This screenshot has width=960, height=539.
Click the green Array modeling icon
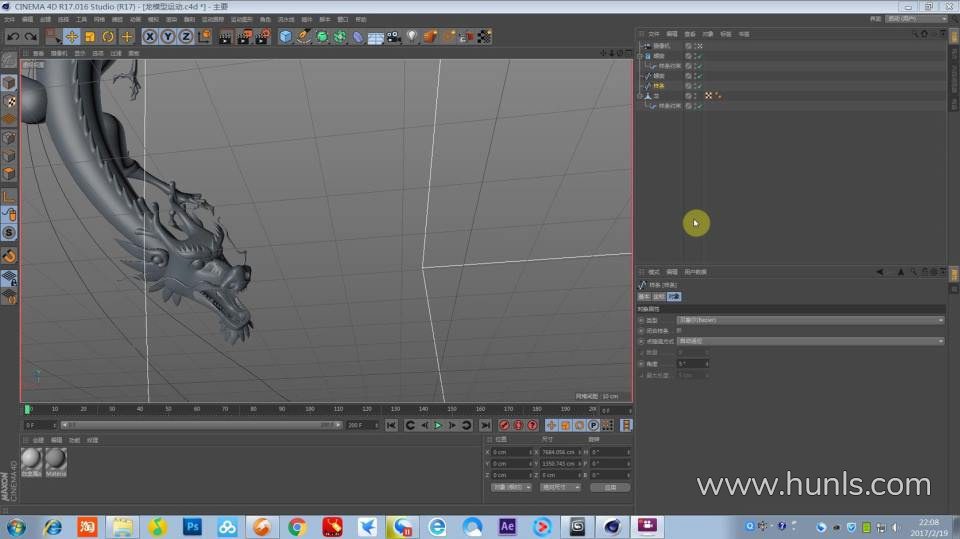pos(340,37)
